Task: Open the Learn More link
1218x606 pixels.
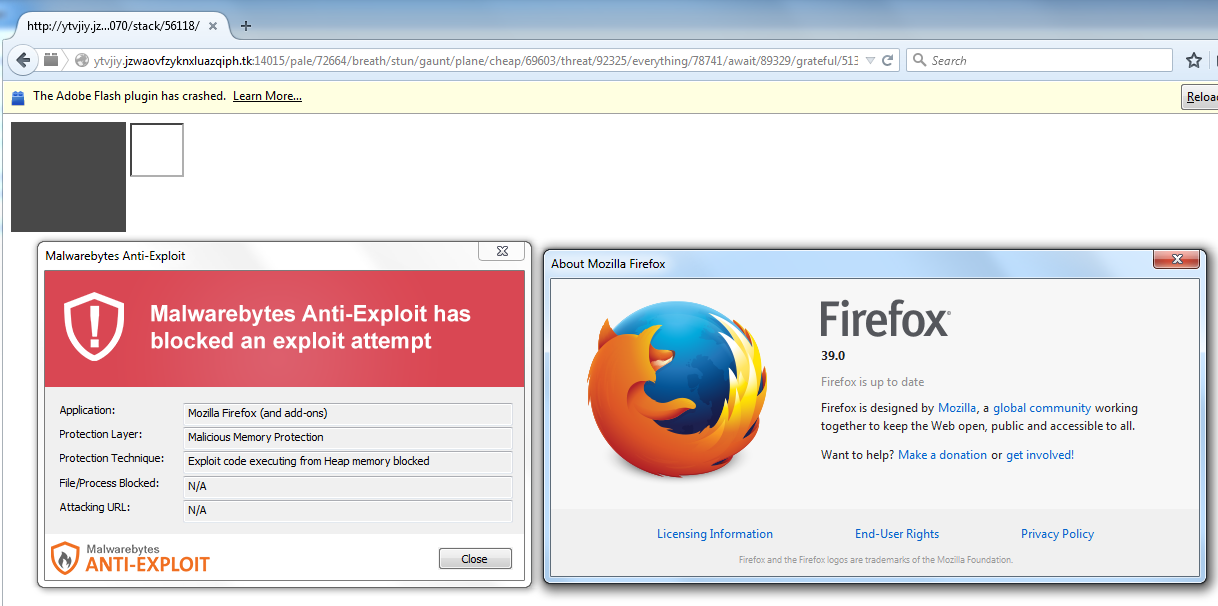Action: pyautogui.click(x=267, y=96)
